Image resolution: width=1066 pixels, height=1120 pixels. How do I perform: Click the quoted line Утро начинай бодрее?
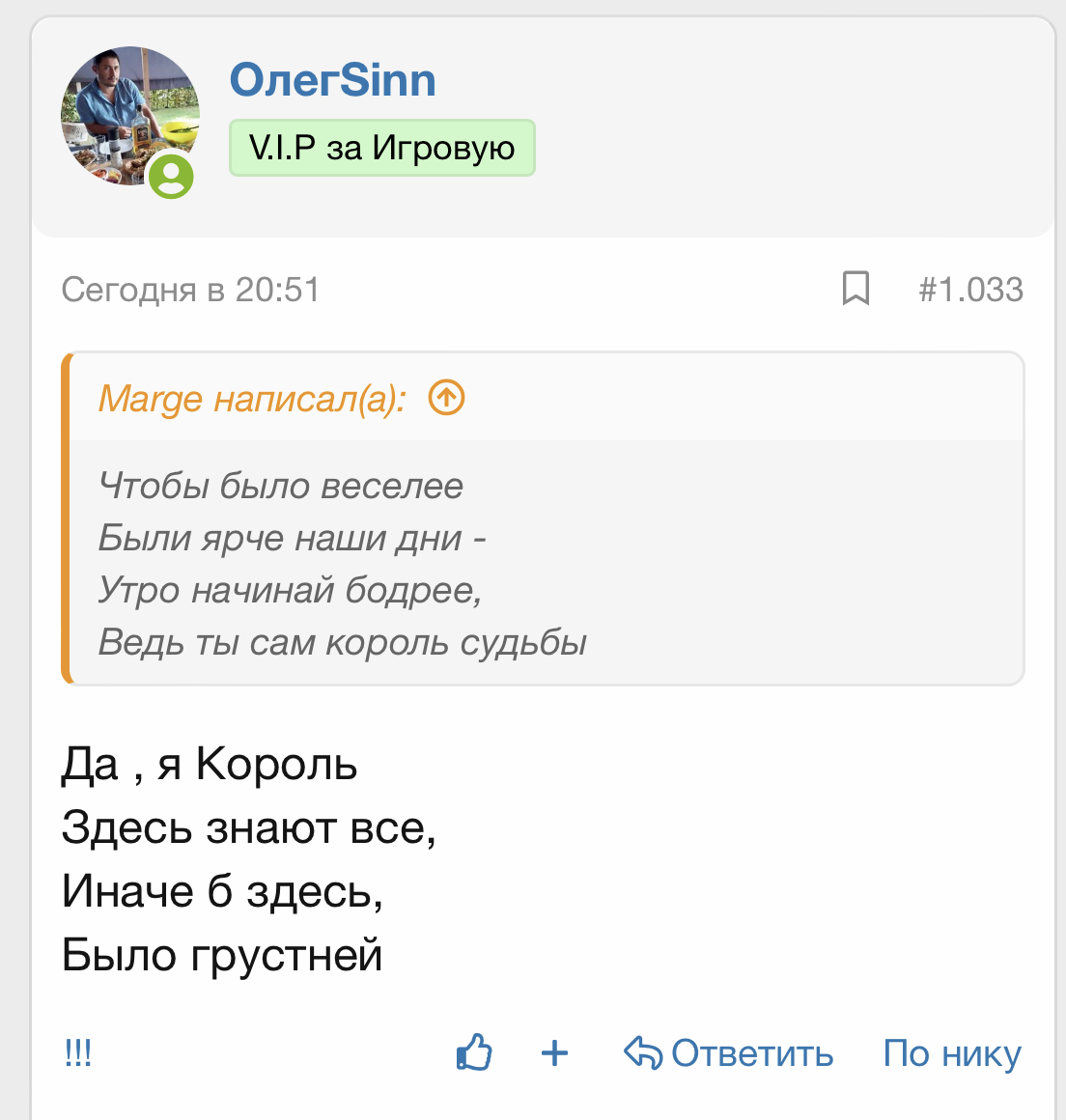[290, 590]
